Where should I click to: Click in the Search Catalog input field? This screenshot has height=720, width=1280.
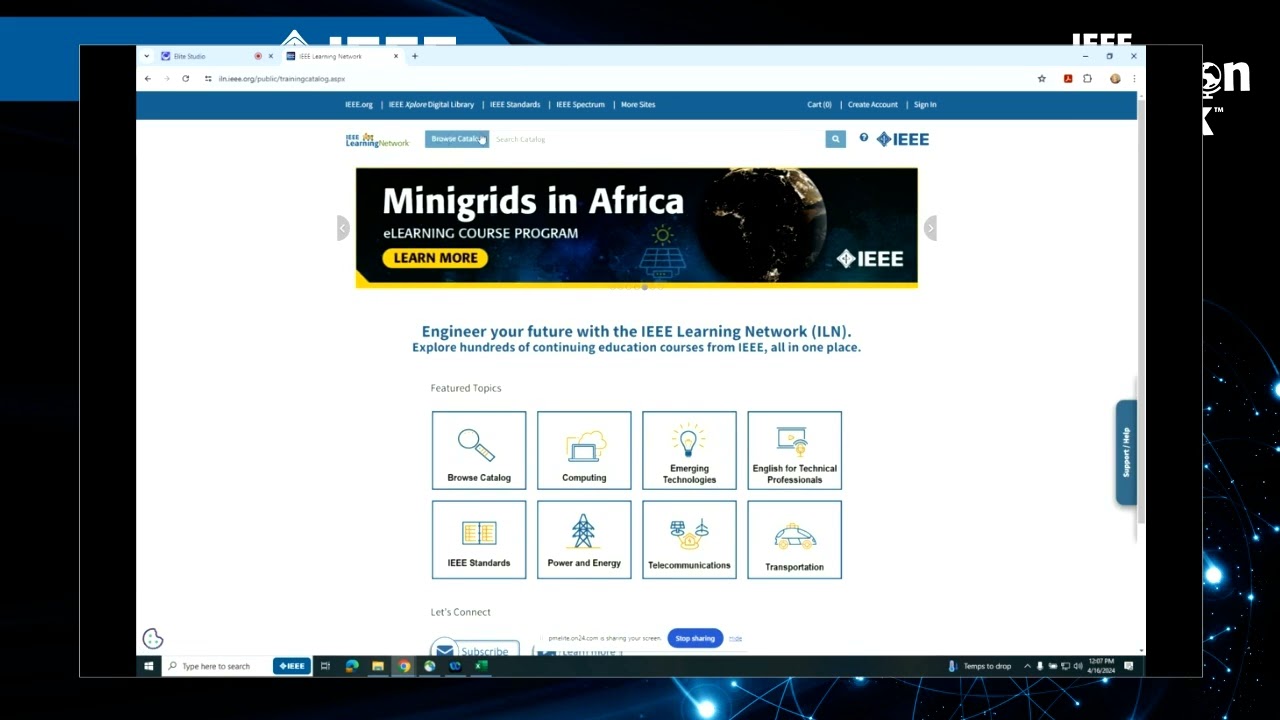point(657,139)
